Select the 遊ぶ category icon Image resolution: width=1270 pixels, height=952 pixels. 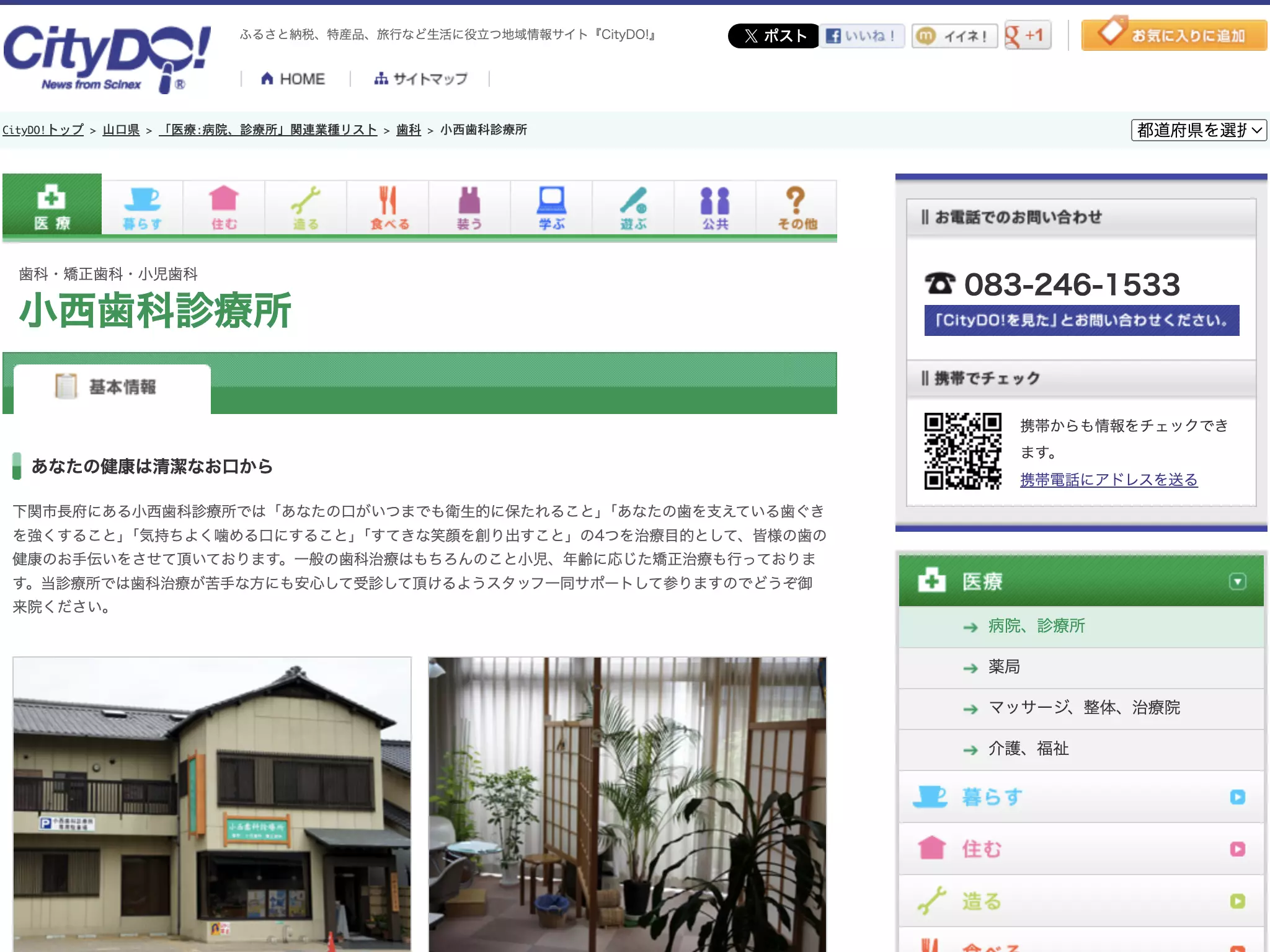coord(633,208)
